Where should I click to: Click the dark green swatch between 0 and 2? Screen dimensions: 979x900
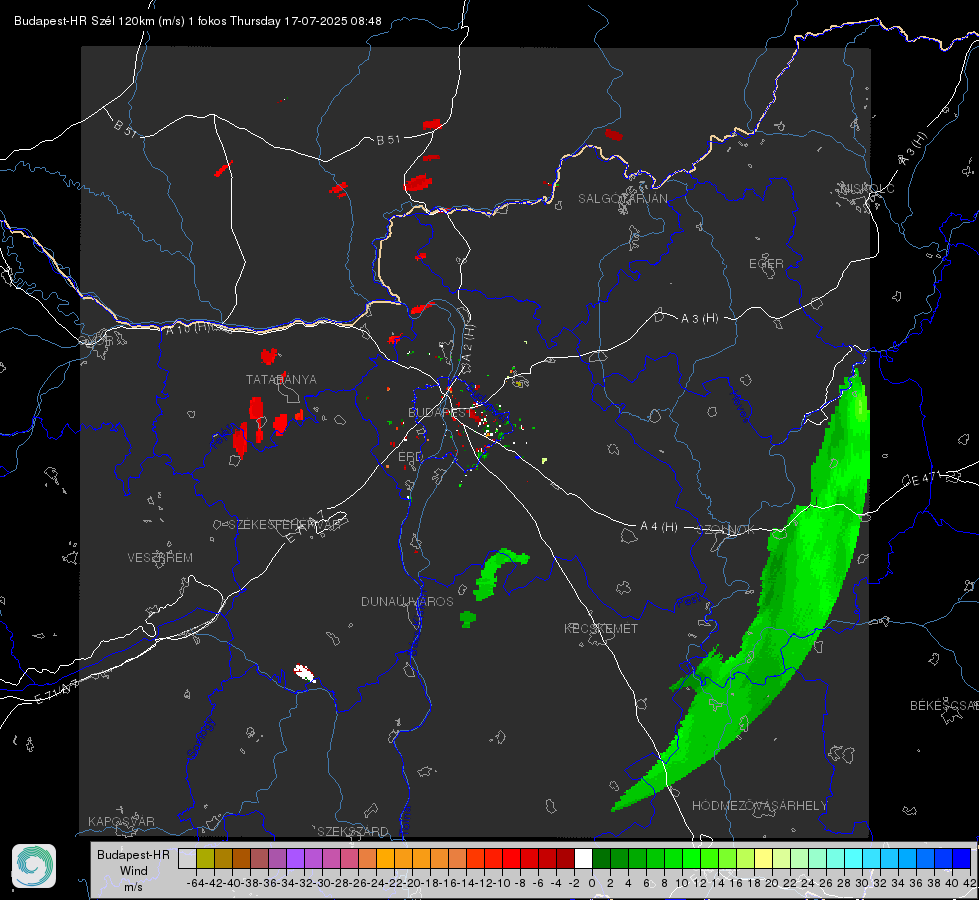coord(601,858)
